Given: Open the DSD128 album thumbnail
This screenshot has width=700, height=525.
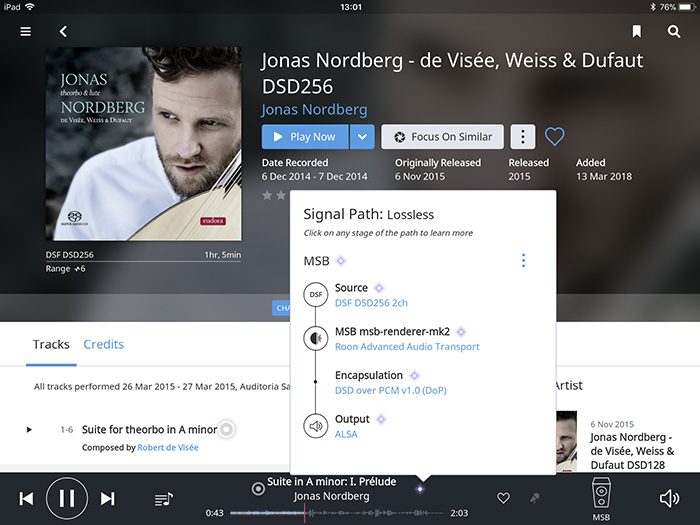Looking at the screenshot, I should tap(567, 441).
